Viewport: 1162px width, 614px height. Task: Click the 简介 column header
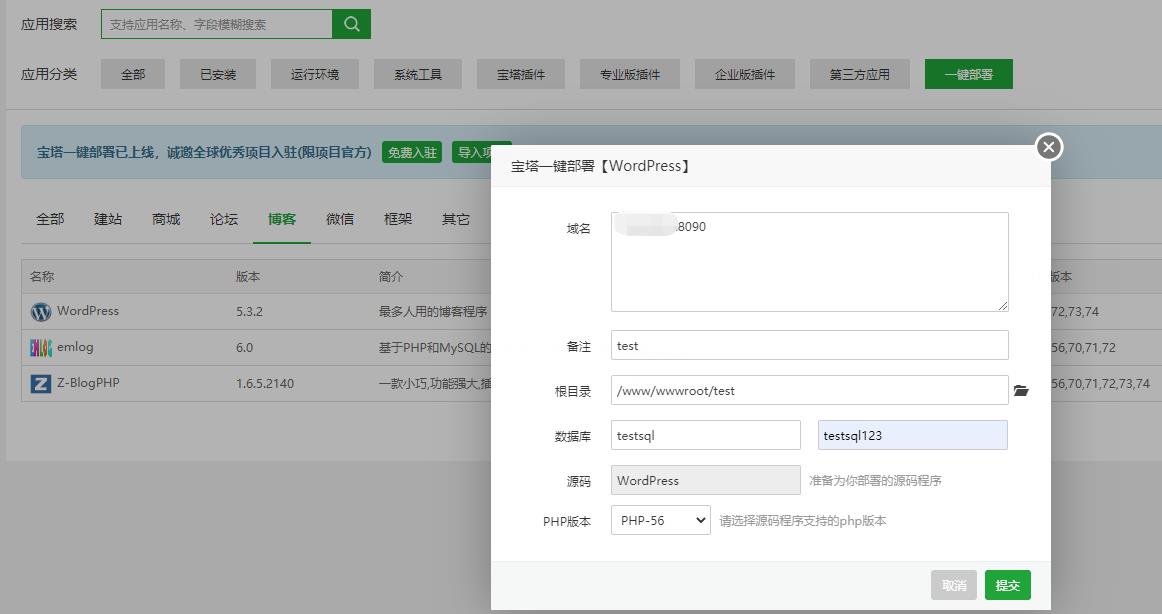(x=391, y=276)
